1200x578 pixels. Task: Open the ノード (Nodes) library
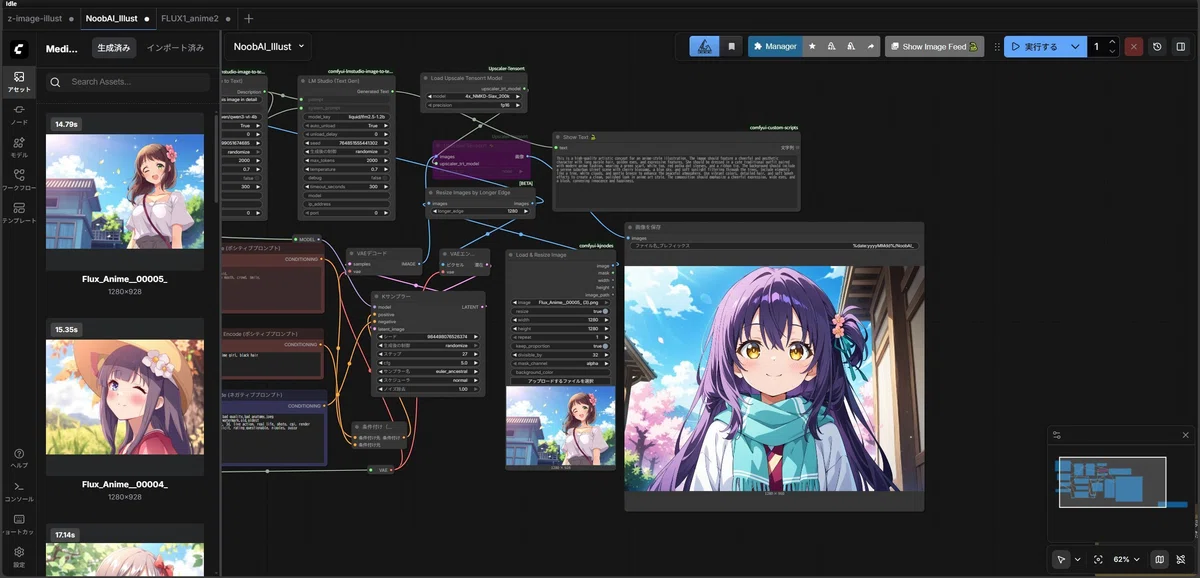point(19,114)
